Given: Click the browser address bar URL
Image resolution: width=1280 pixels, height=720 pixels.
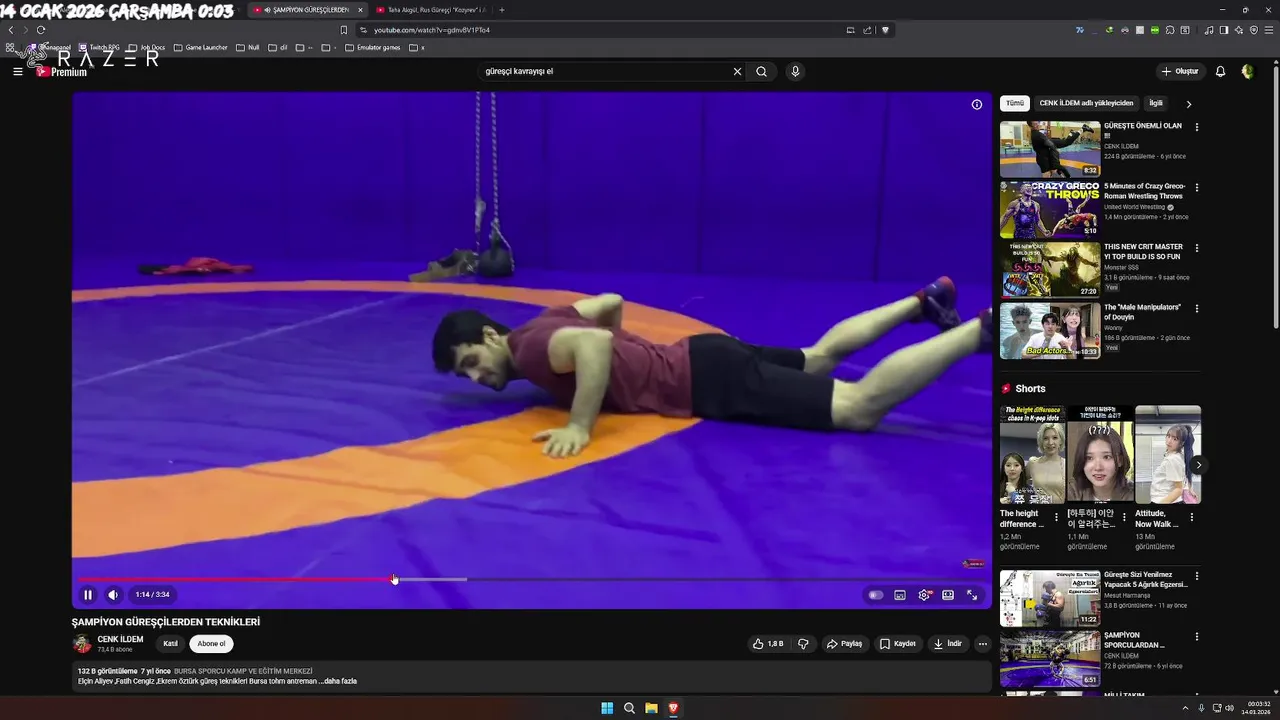Looking at the screenshot, I should click(x=432, y=30).
